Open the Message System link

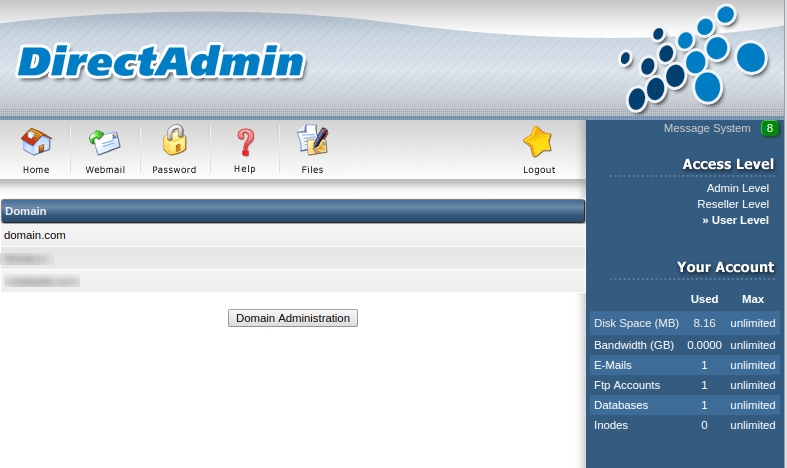point(706,128)
